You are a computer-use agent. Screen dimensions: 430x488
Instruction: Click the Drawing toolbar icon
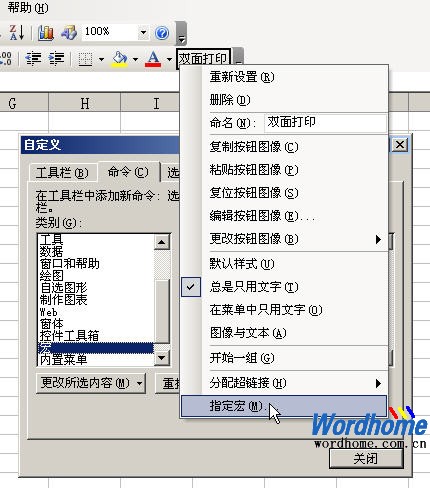coord(69,33)
